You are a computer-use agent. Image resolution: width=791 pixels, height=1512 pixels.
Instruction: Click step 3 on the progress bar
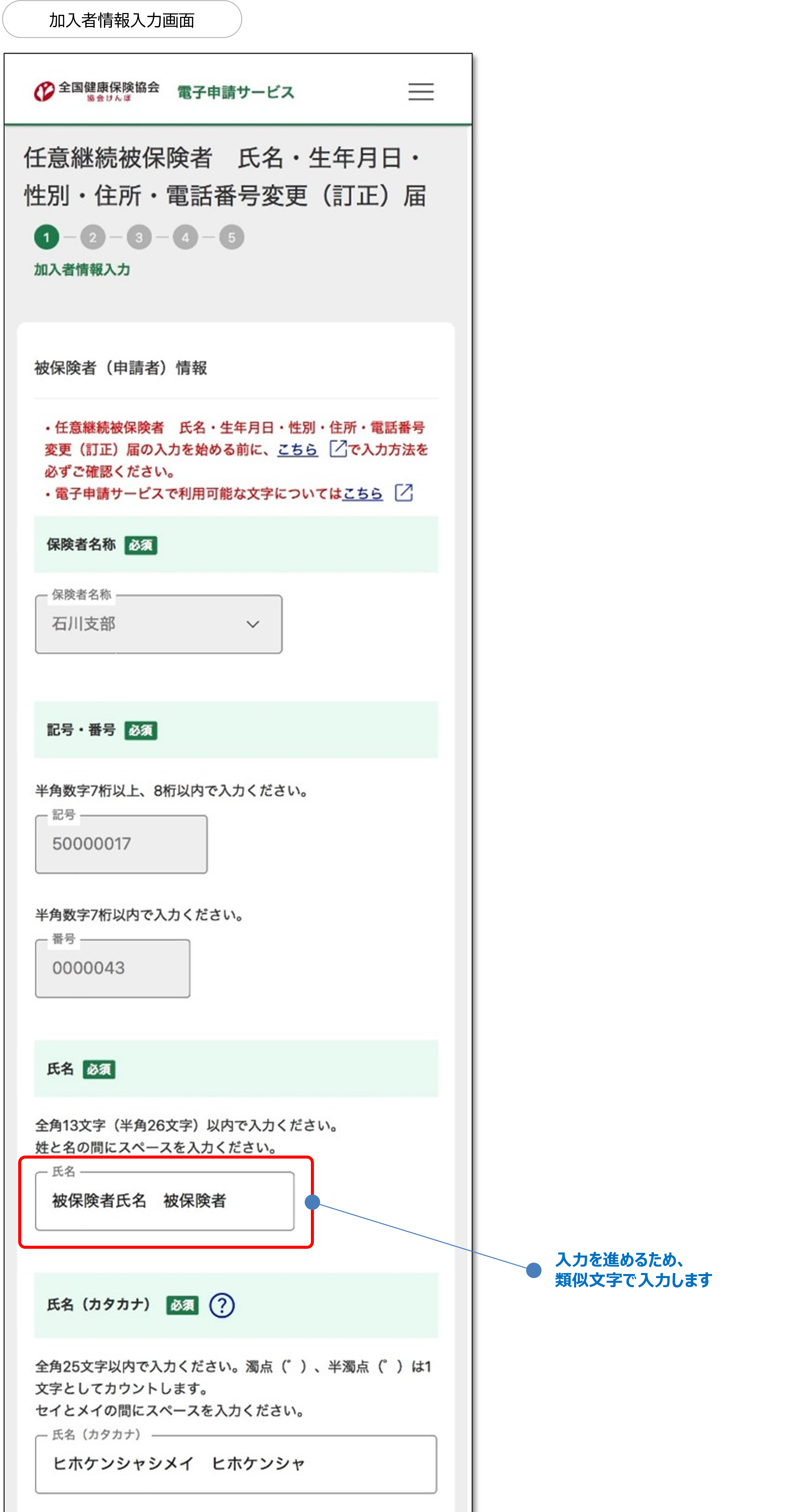click(139, 237)
